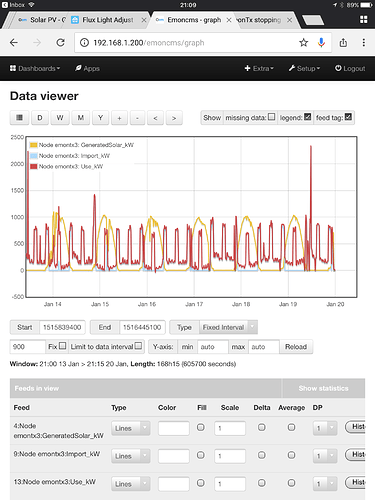Click the End timestamp input field
Screen dimensions: 375x500
click(x=142, y=327)
